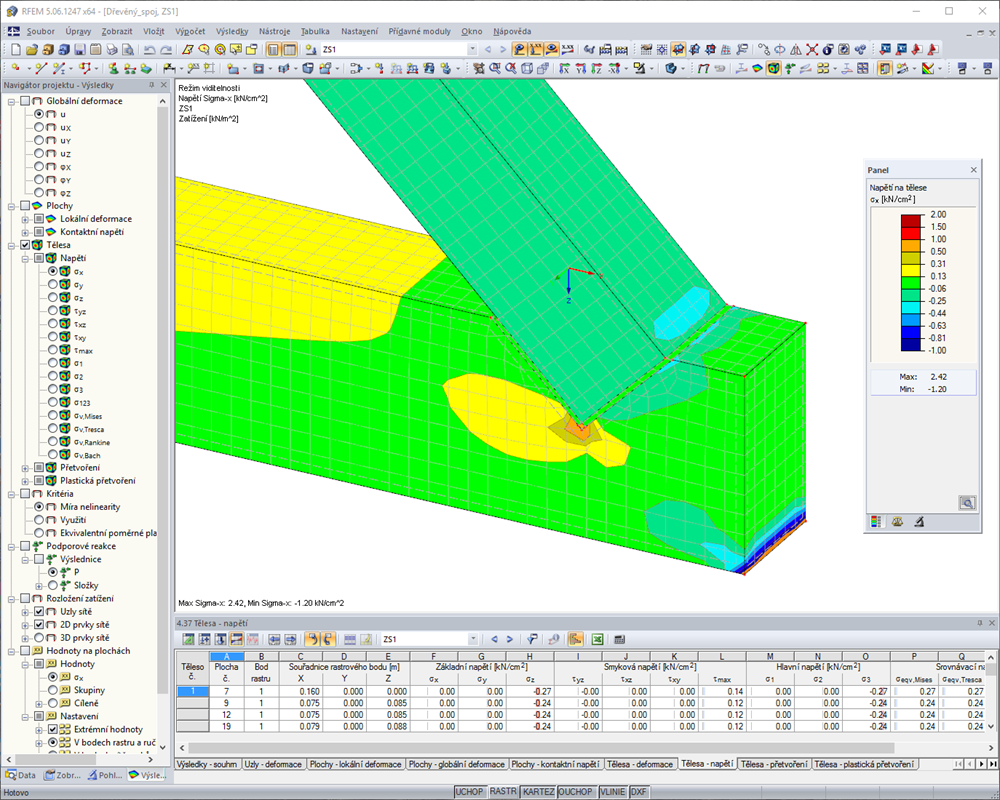
Task: Click the Excel export icon in table toolbar
Action: [x=598, y=639]
